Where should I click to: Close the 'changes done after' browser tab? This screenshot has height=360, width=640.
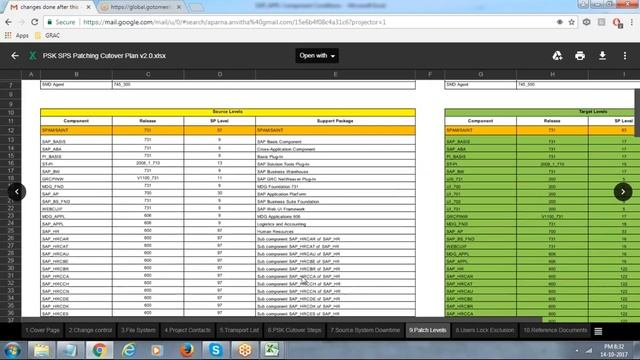(x=88, y=7)
